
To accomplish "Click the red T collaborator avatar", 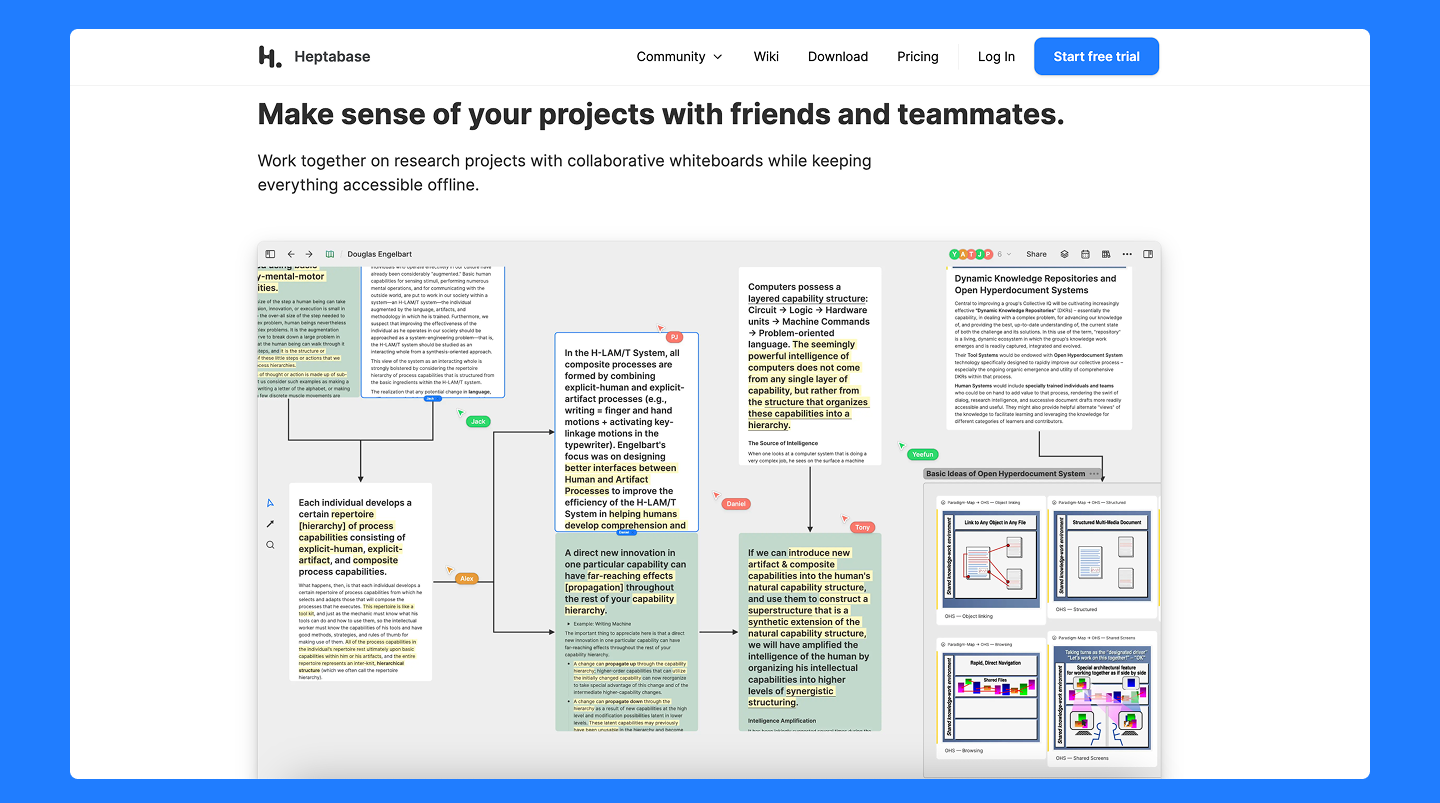I will pos(971,254).
